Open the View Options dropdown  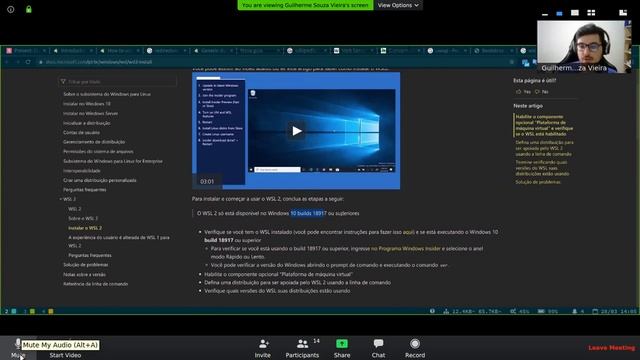point(398,5)
